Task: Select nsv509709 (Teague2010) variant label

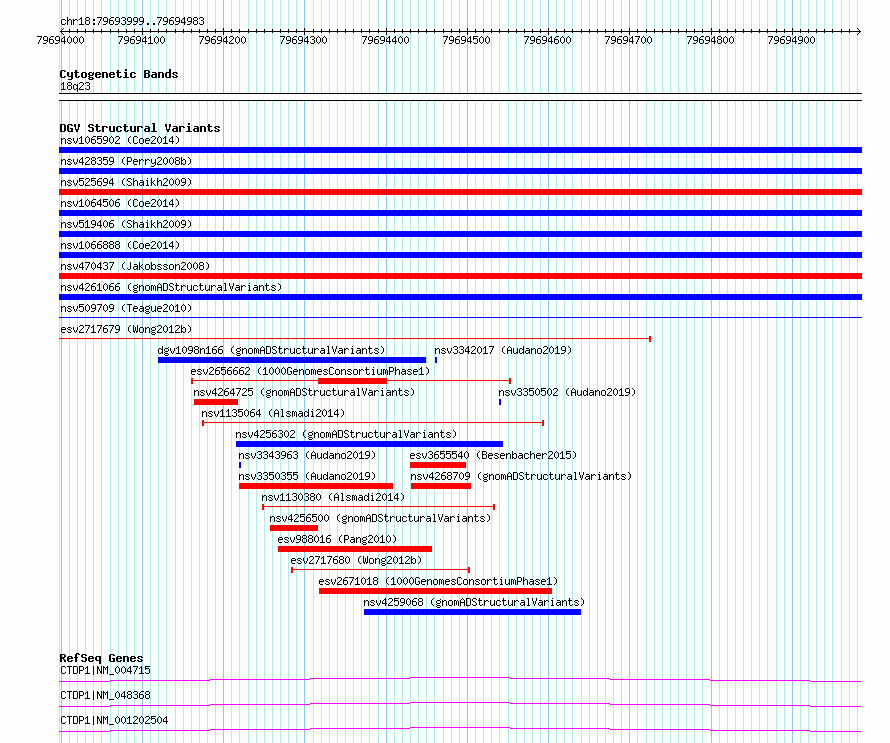Action: 126,308
